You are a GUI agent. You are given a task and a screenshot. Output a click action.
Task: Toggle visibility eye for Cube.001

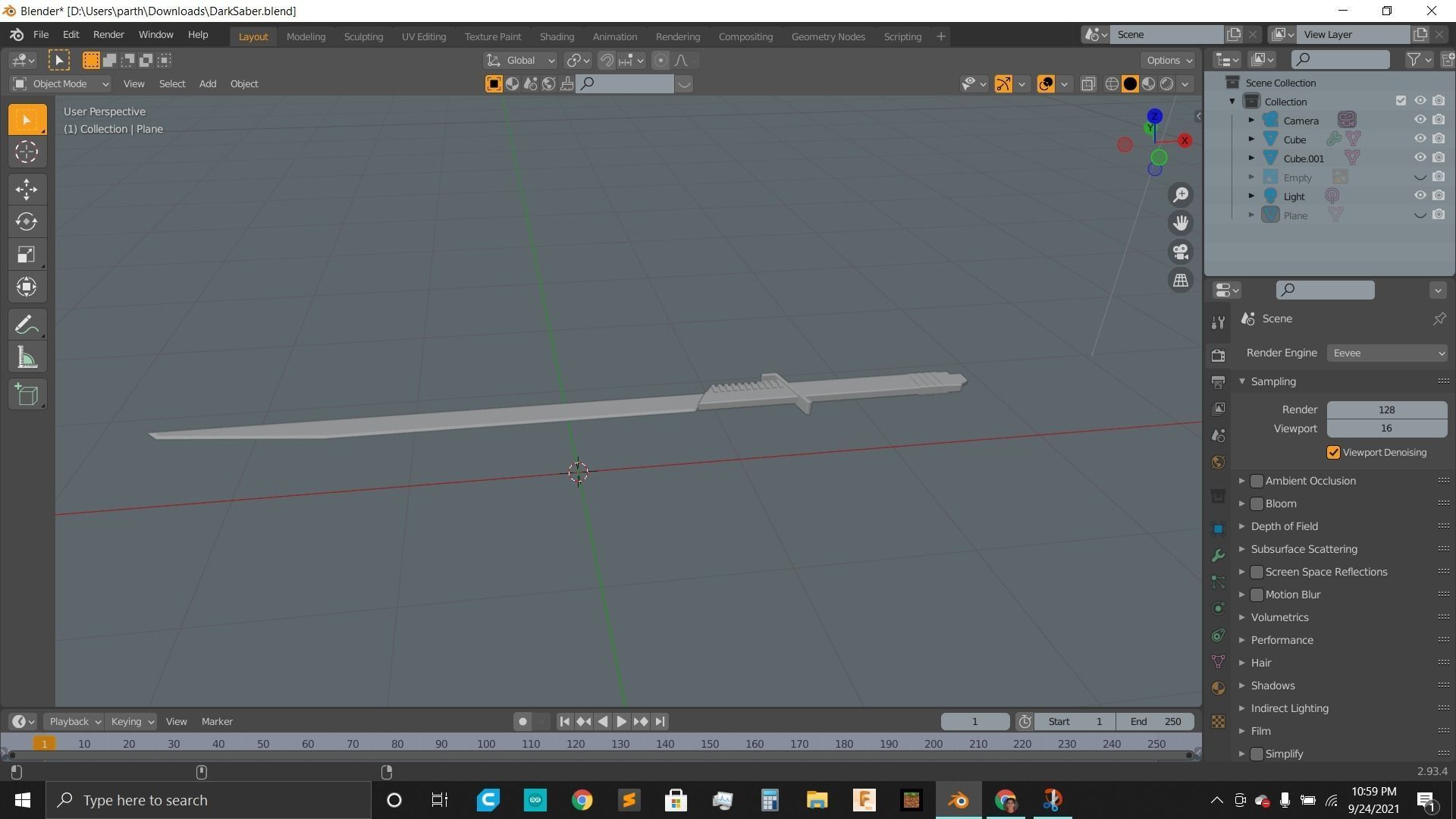(x=1420, y=158)
